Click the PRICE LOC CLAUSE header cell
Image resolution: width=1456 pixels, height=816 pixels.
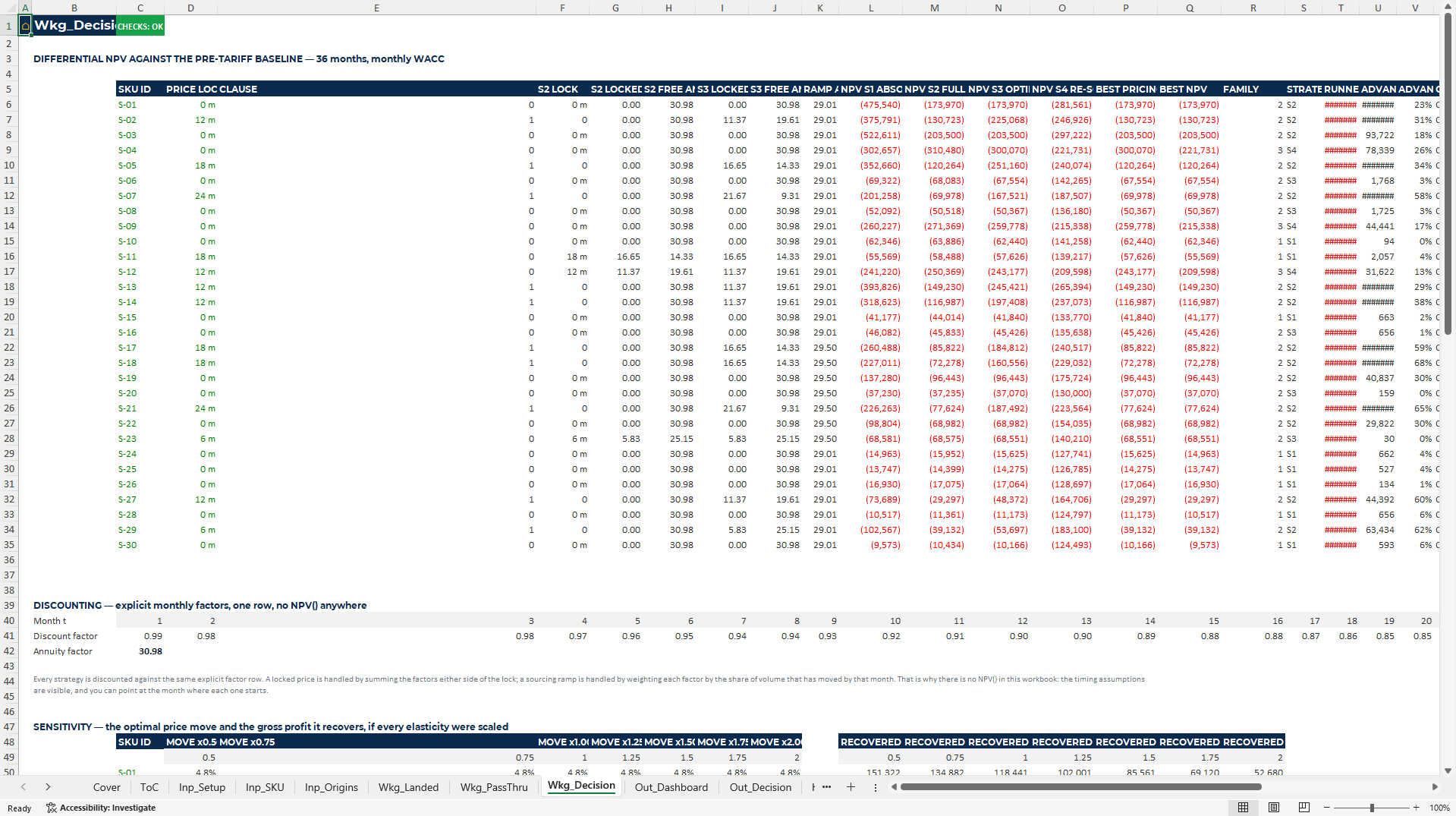(x=212, y=89)
